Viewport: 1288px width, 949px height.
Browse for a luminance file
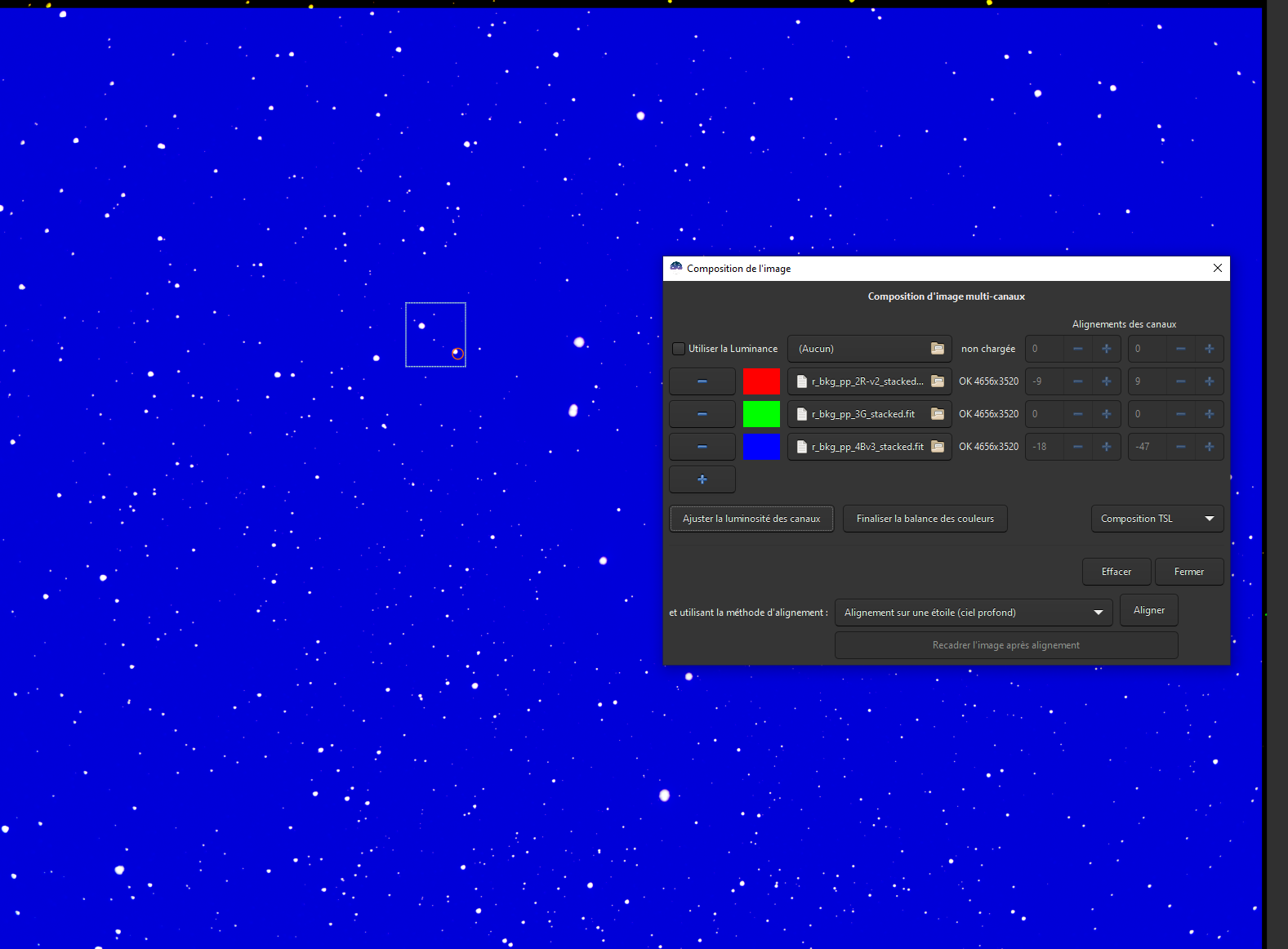[938, 349]
